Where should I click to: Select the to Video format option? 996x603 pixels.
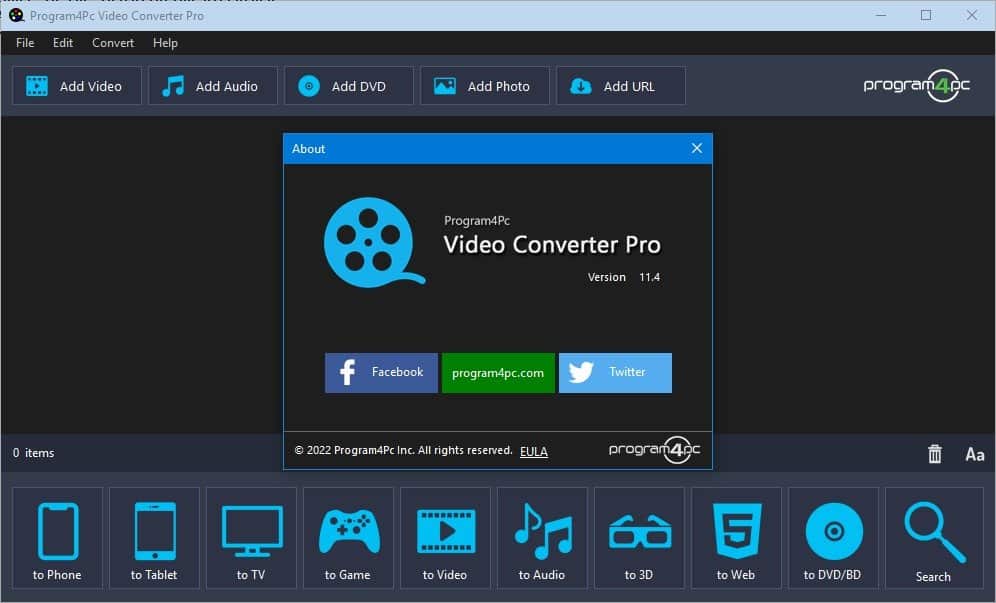[x=445, y=538]
